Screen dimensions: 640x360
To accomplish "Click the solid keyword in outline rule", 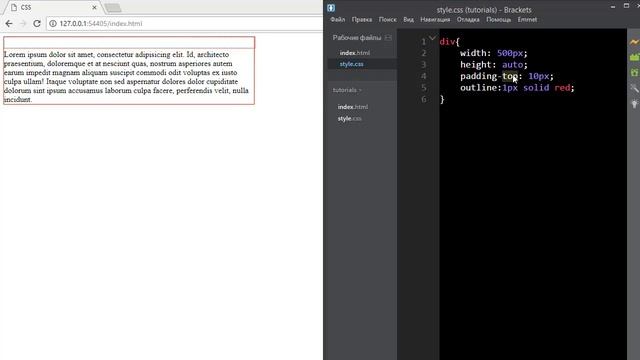I will [x=536, y=87].
